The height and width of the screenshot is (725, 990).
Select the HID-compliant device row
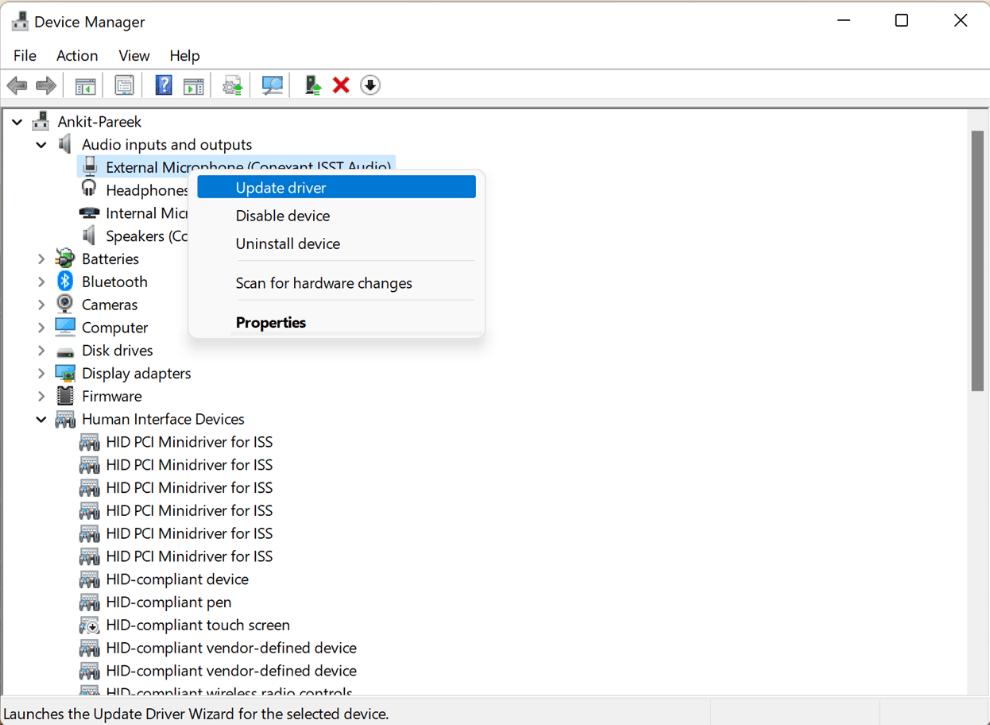click(x=177, y=579)
